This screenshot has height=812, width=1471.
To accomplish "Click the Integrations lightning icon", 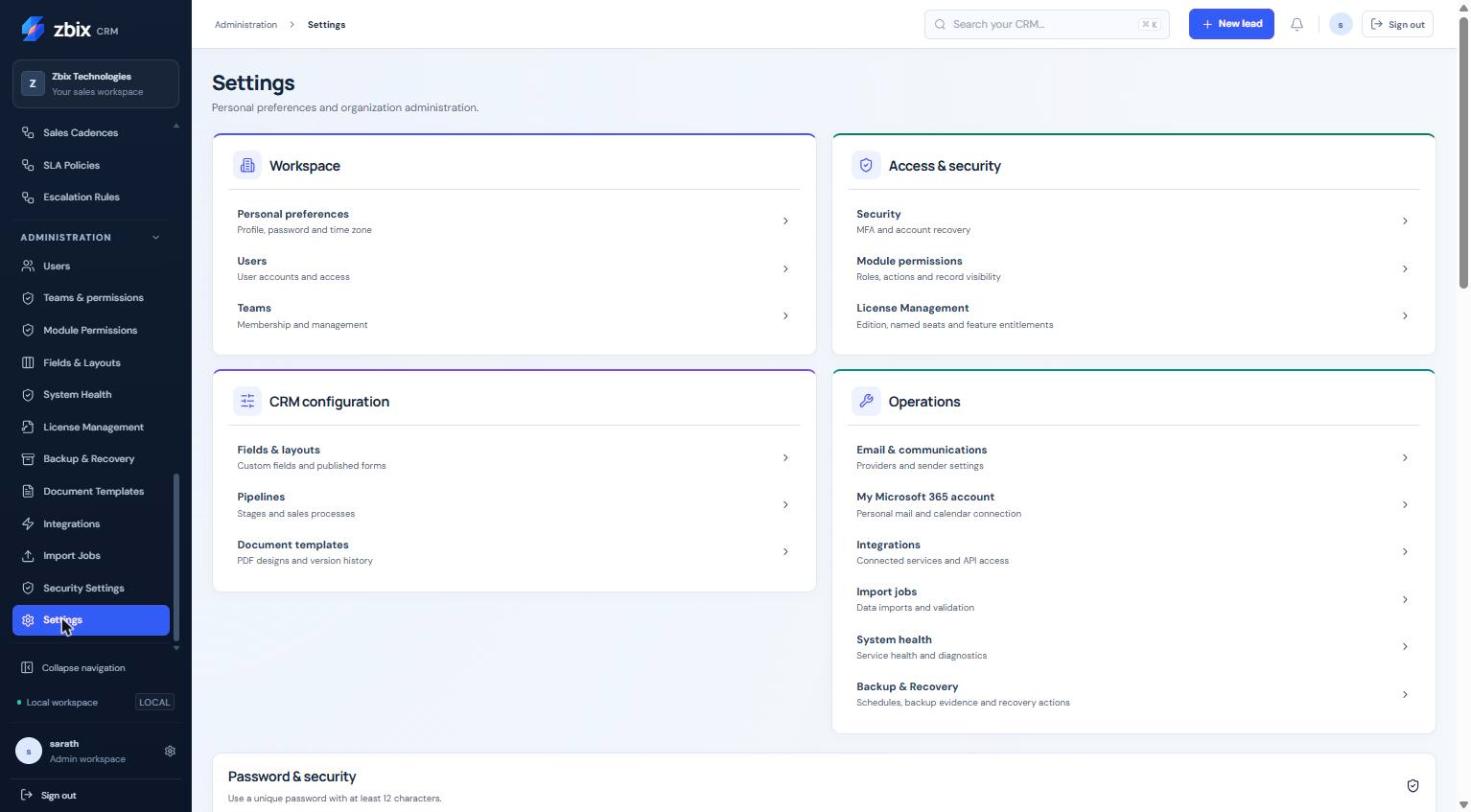I will [28, 524].
